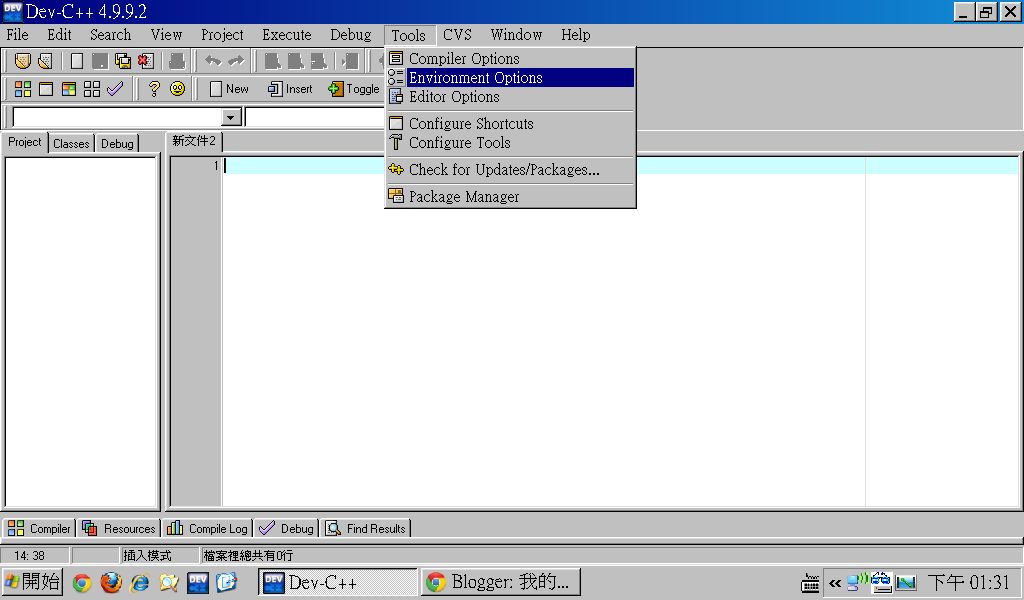
Task: Open the Debug menu in menu bar
Action: tap(351, 35)
